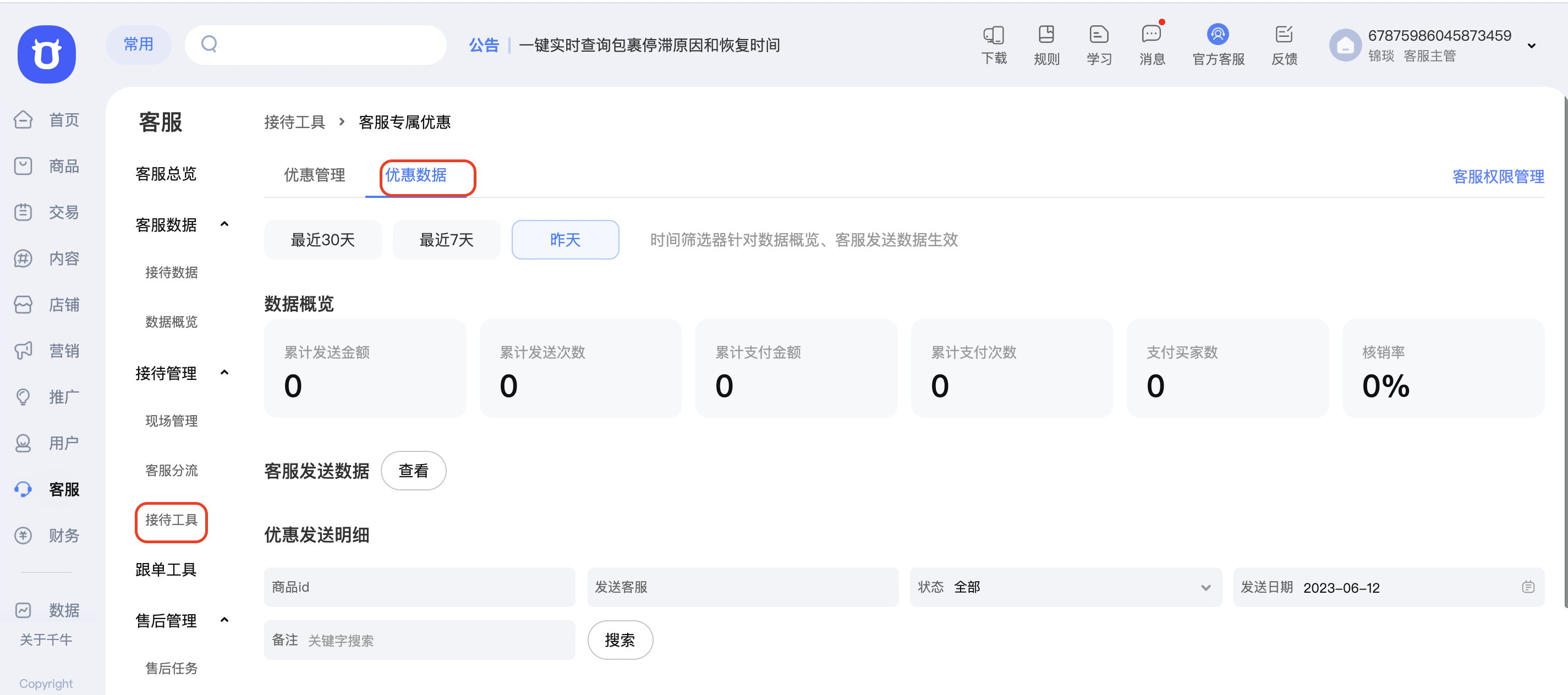Click the 累计支付金额 data card
Image resolution: width=1568 pixels, height=695 pixels.
point(796,369)
